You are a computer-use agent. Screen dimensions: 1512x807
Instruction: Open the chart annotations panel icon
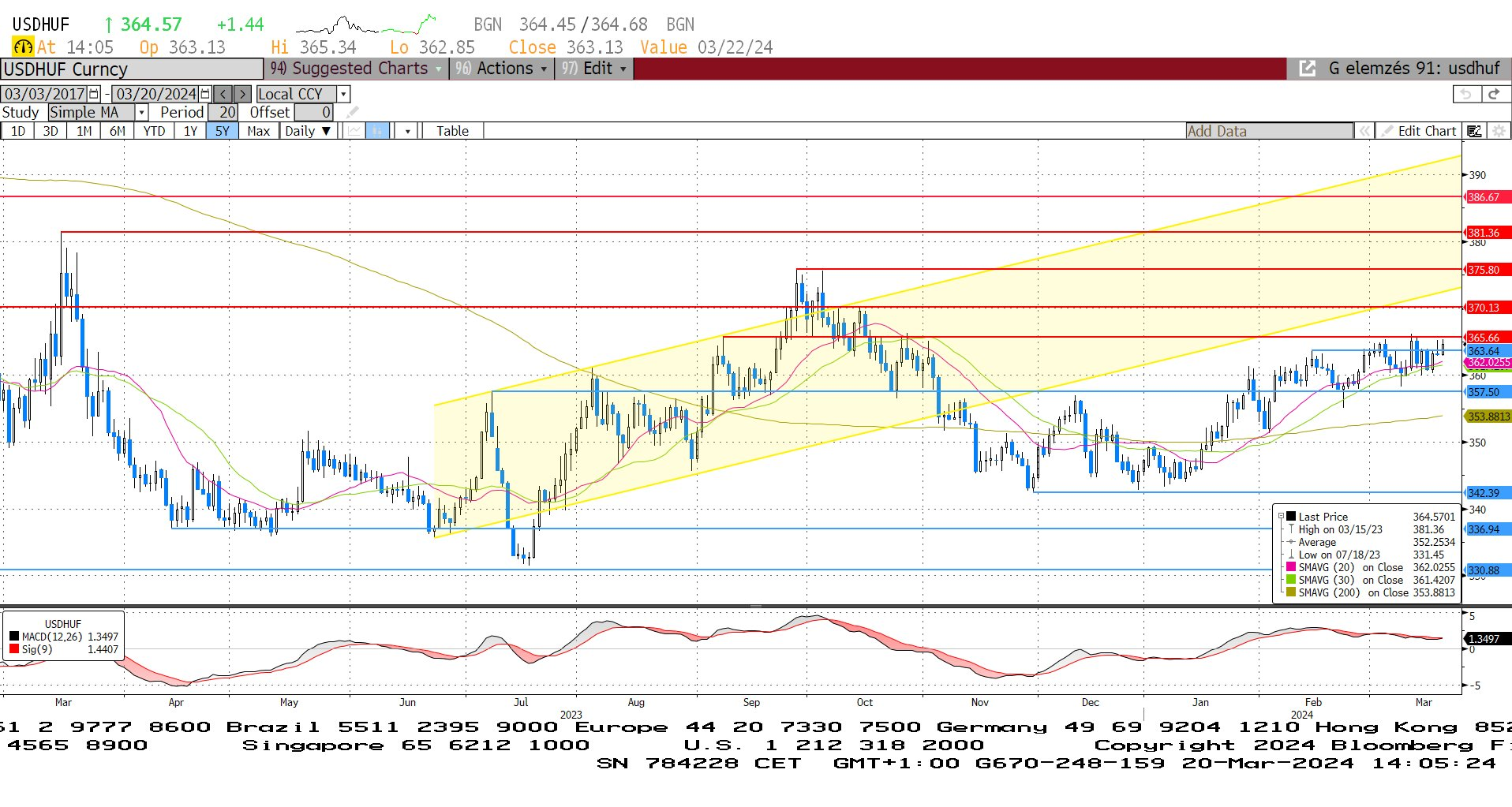[x=1474, y=131]
